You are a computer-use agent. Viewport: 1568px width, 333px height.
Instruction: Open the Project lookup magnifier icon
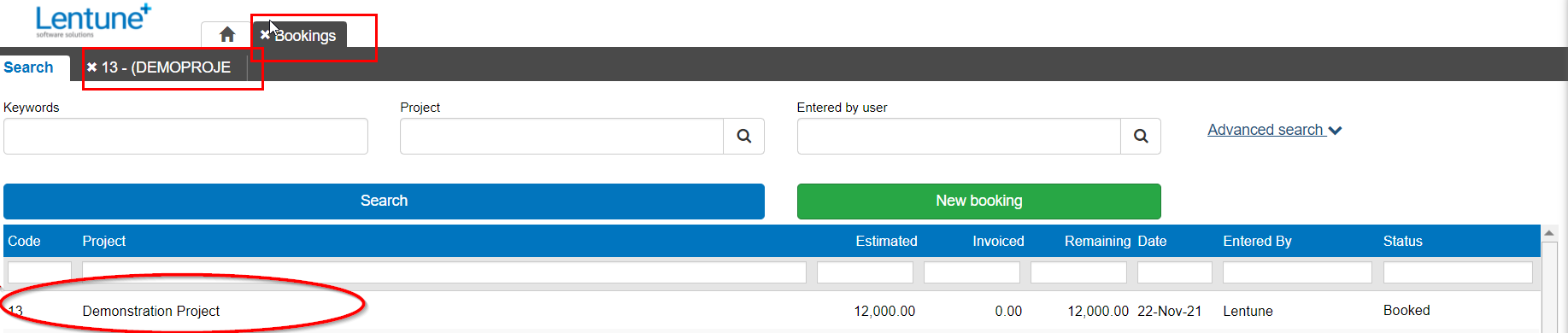point(744,137)
